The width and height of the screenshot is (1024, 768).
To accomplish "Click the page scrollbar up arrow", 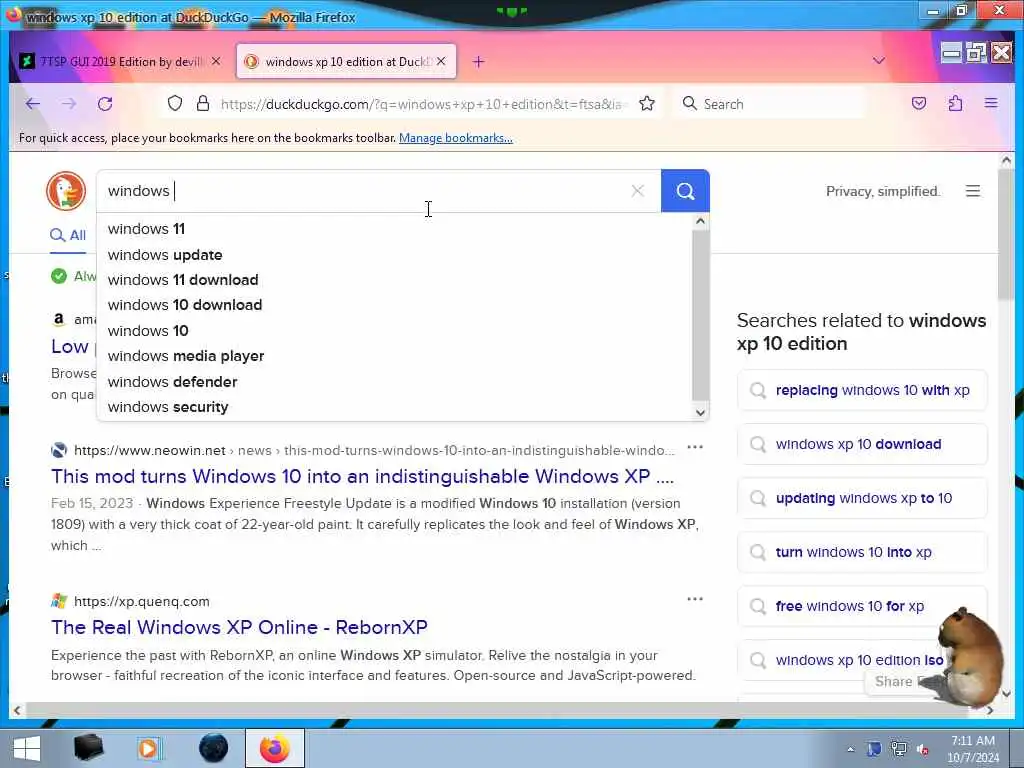I will 1006,160.
